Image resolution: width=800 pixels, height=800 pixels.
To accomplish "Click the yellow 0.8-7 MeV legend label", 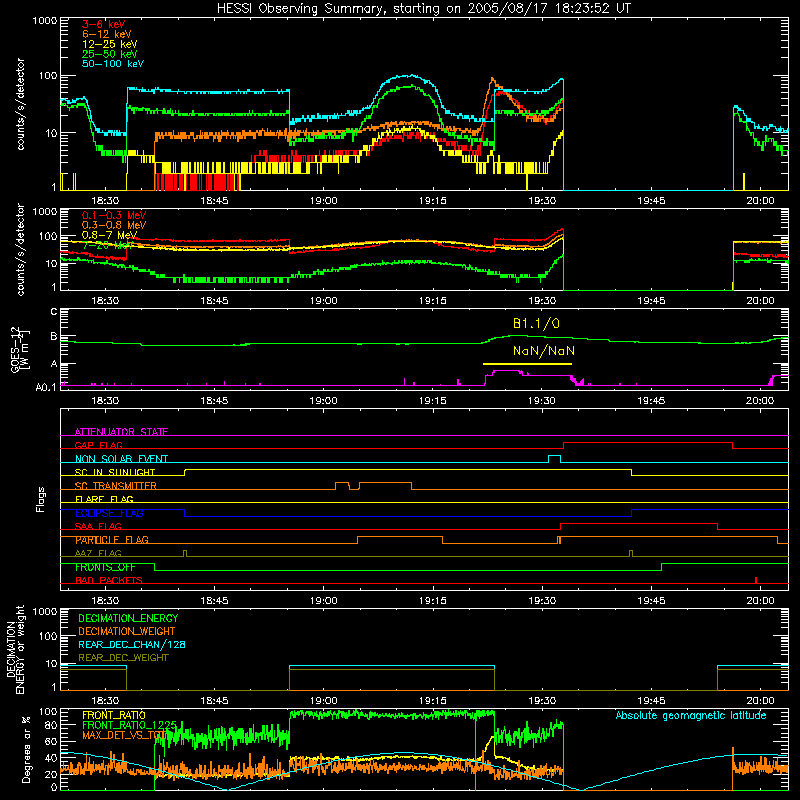I will (109, 235).
